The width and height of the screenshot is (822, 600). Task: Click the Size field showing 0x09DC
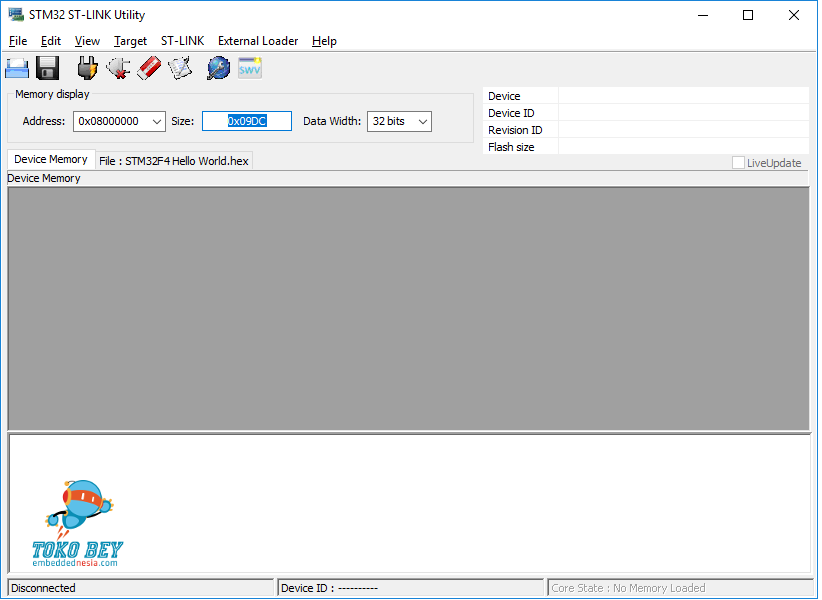(247, 121)
